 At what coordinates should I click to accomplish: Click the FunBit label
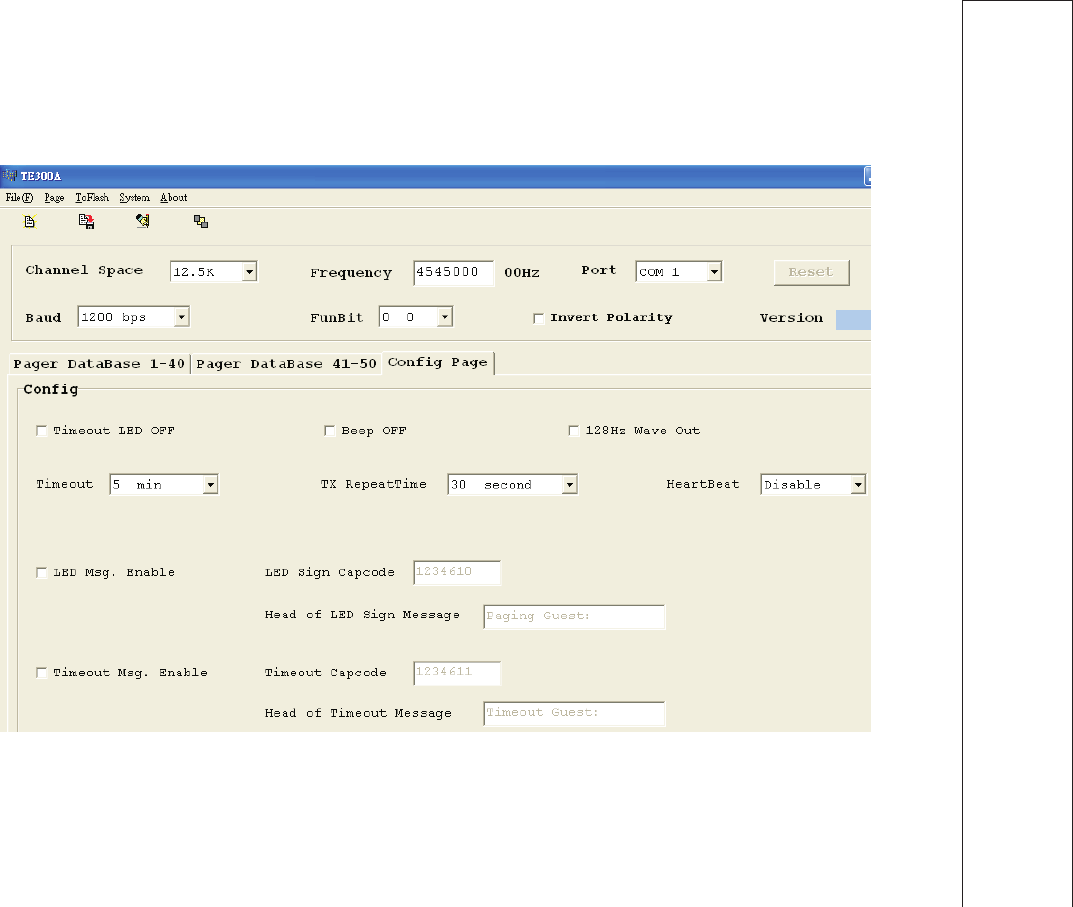[337, 318]
